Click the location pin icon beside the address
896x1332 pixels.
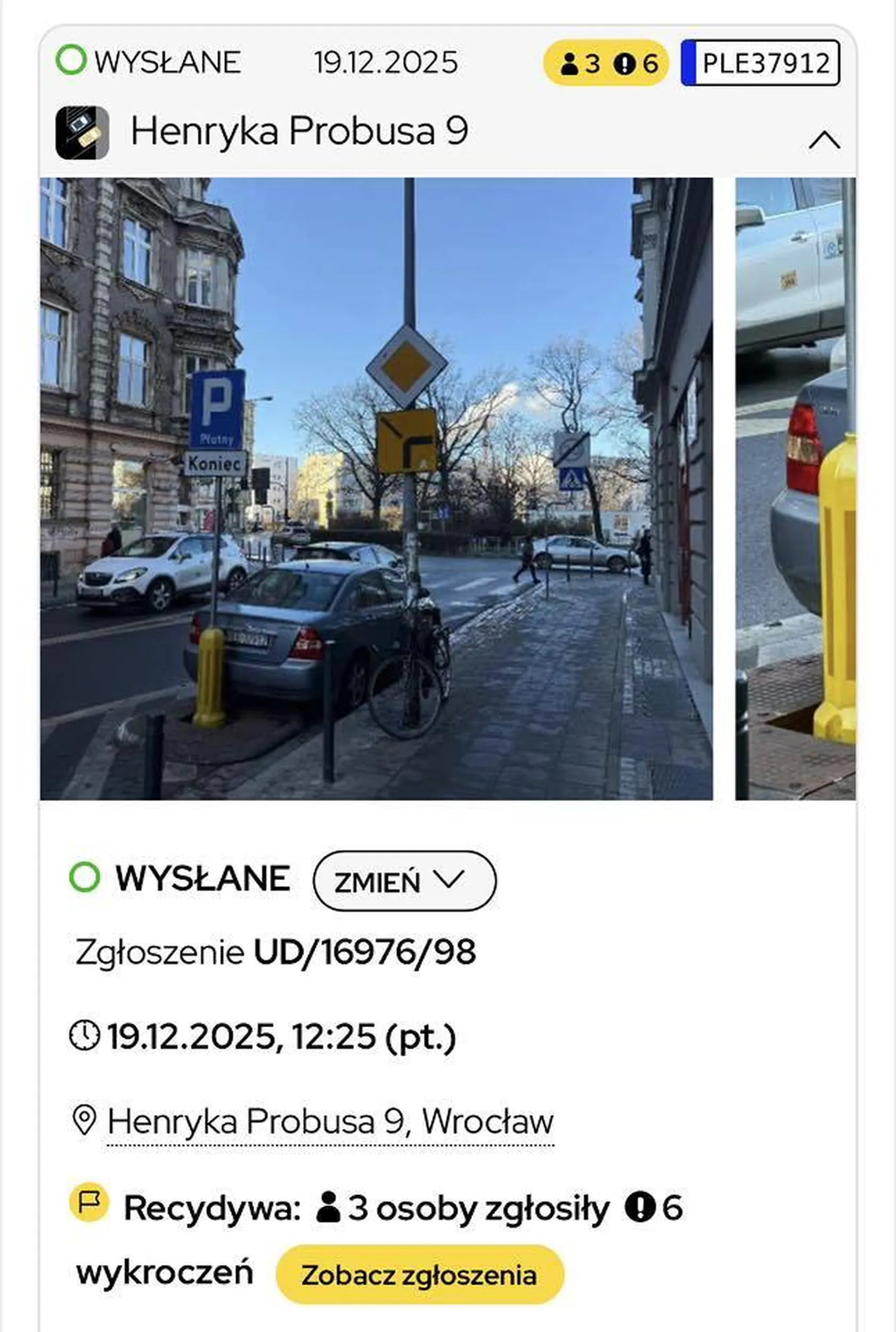85,1119
